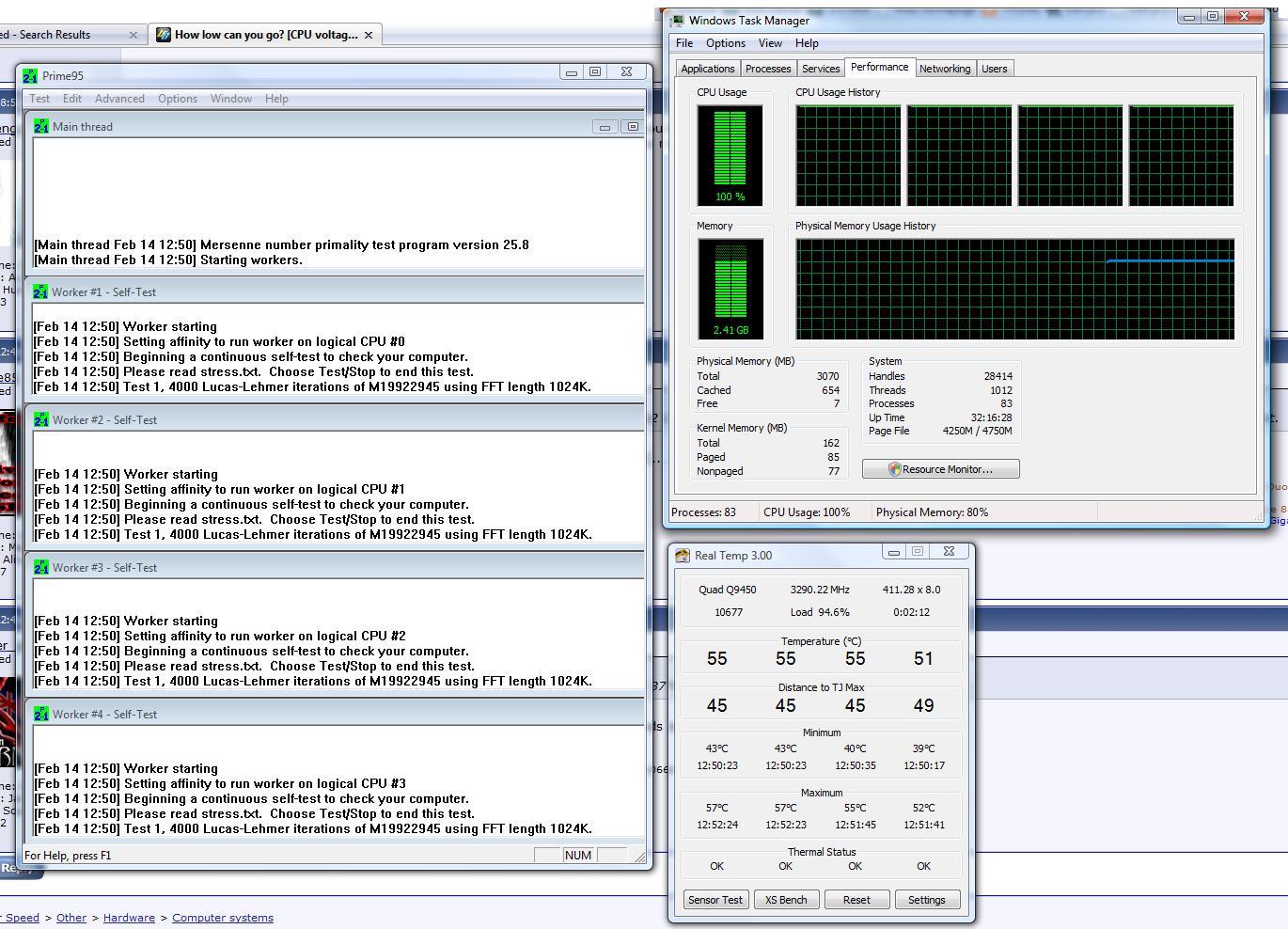Image resolution: width=1288 pixels, height=929 pixels.
Task: Open the Options menu in Task Manager
Action: 726,43
